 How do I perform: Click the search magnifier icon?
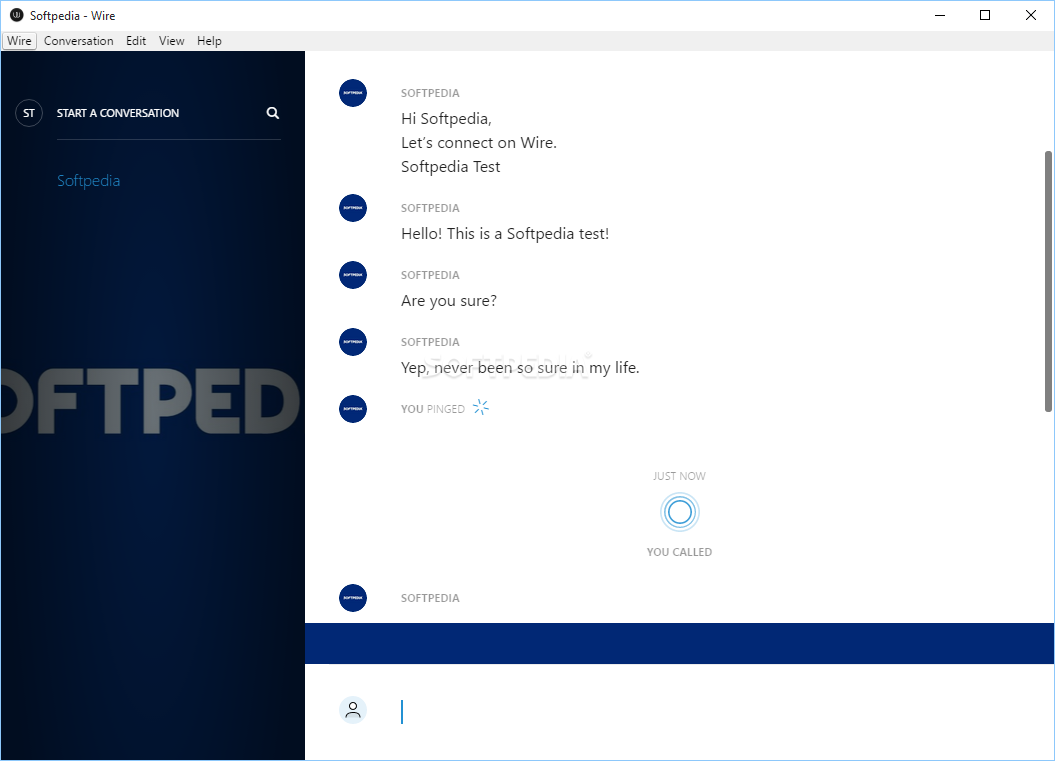point(272,113)
